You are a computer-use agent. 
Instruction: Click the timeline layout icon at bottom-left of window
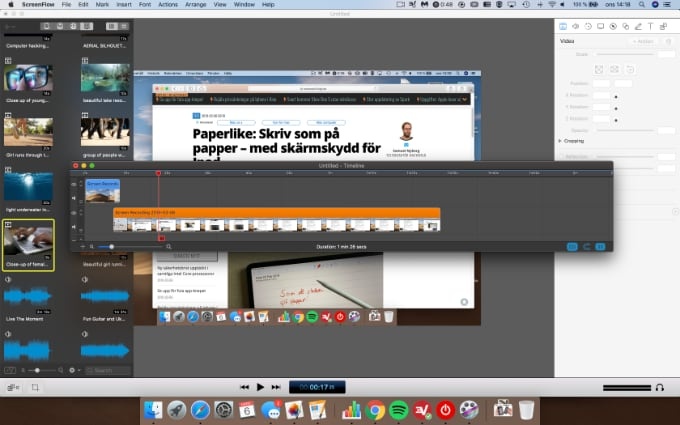pos(13,387)
